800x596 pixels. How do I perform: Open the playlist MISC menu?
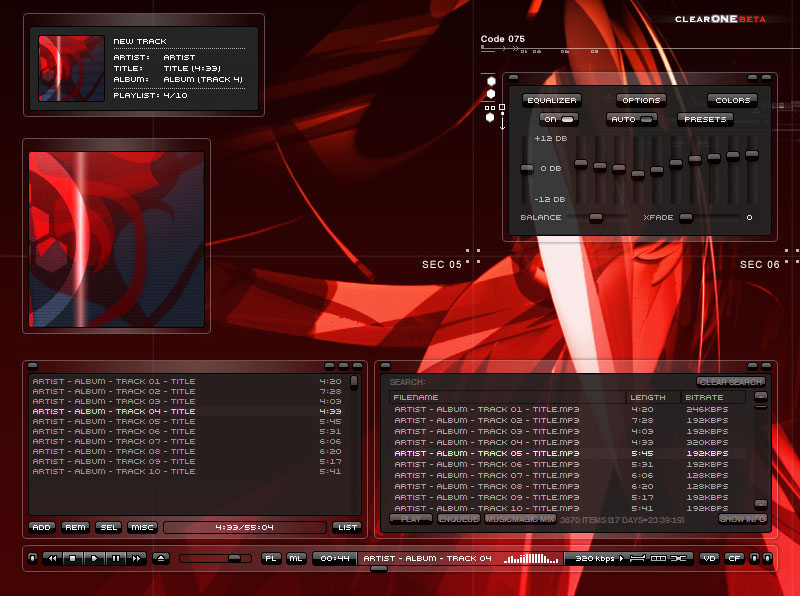click(x=142, y=527)
